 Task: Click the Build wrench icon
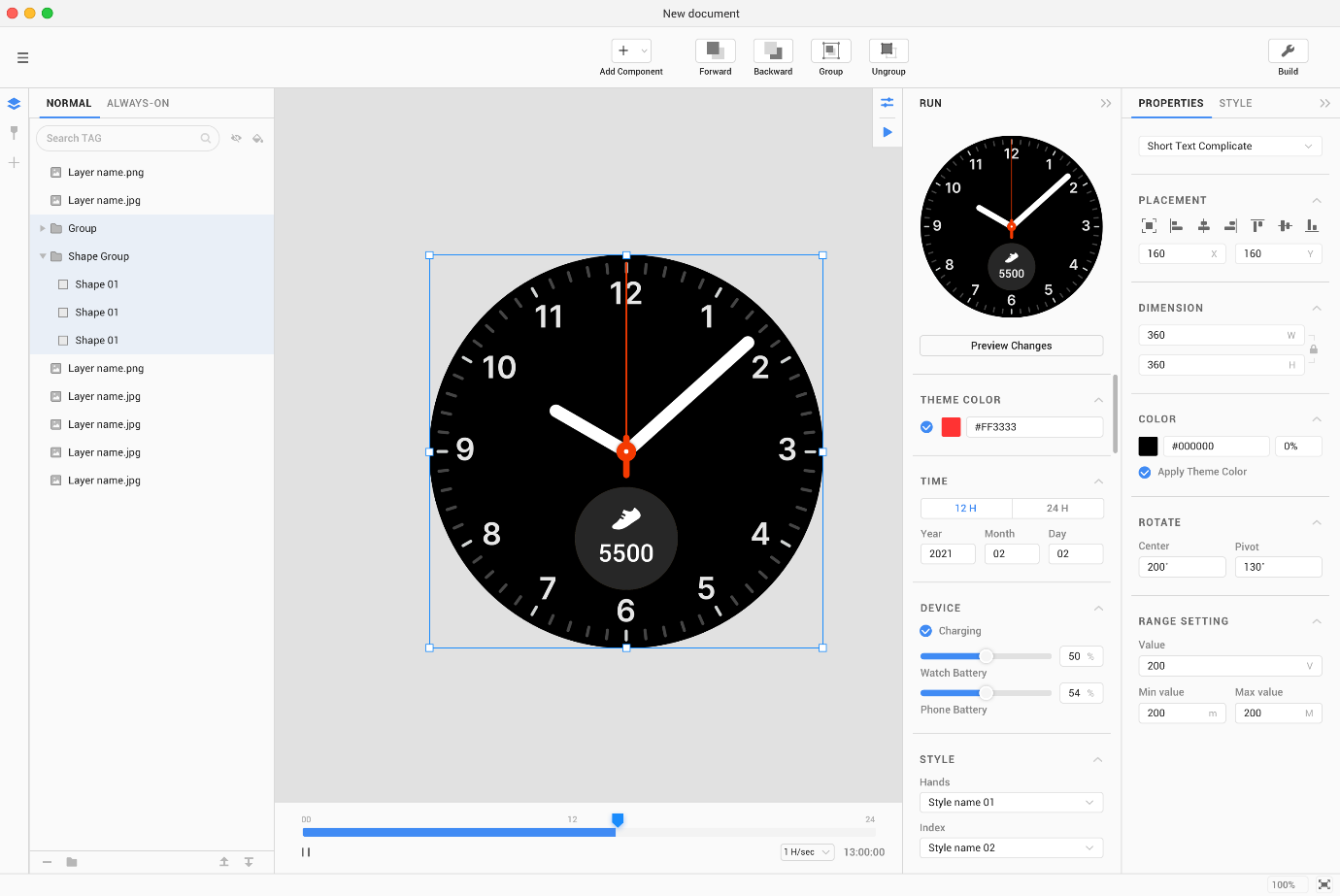1288,51
